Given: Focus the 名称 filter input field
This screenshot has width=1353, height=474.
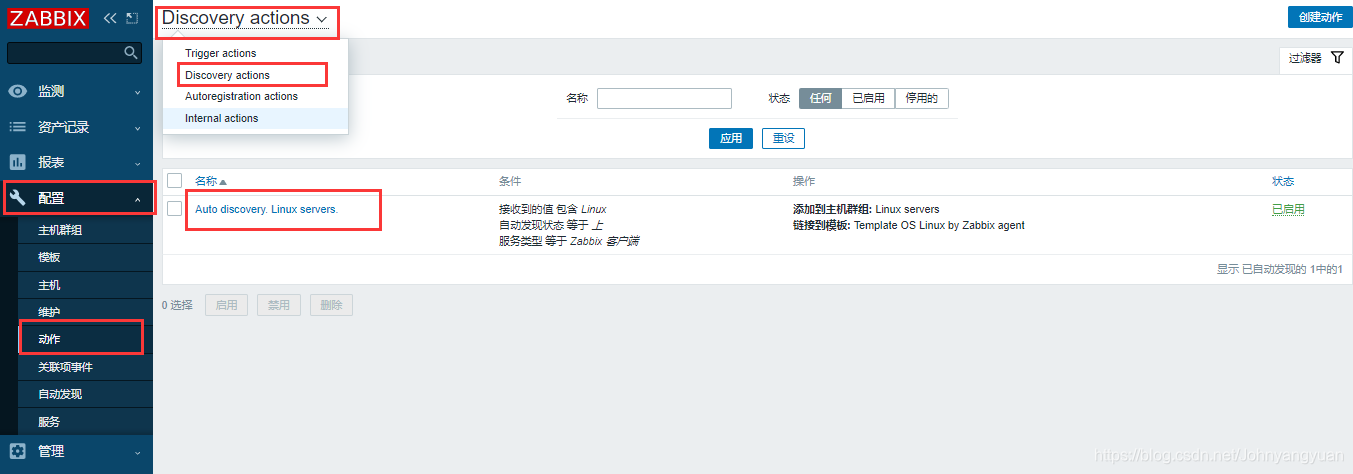Looking at the screenshot, I should tap(664, 98).
